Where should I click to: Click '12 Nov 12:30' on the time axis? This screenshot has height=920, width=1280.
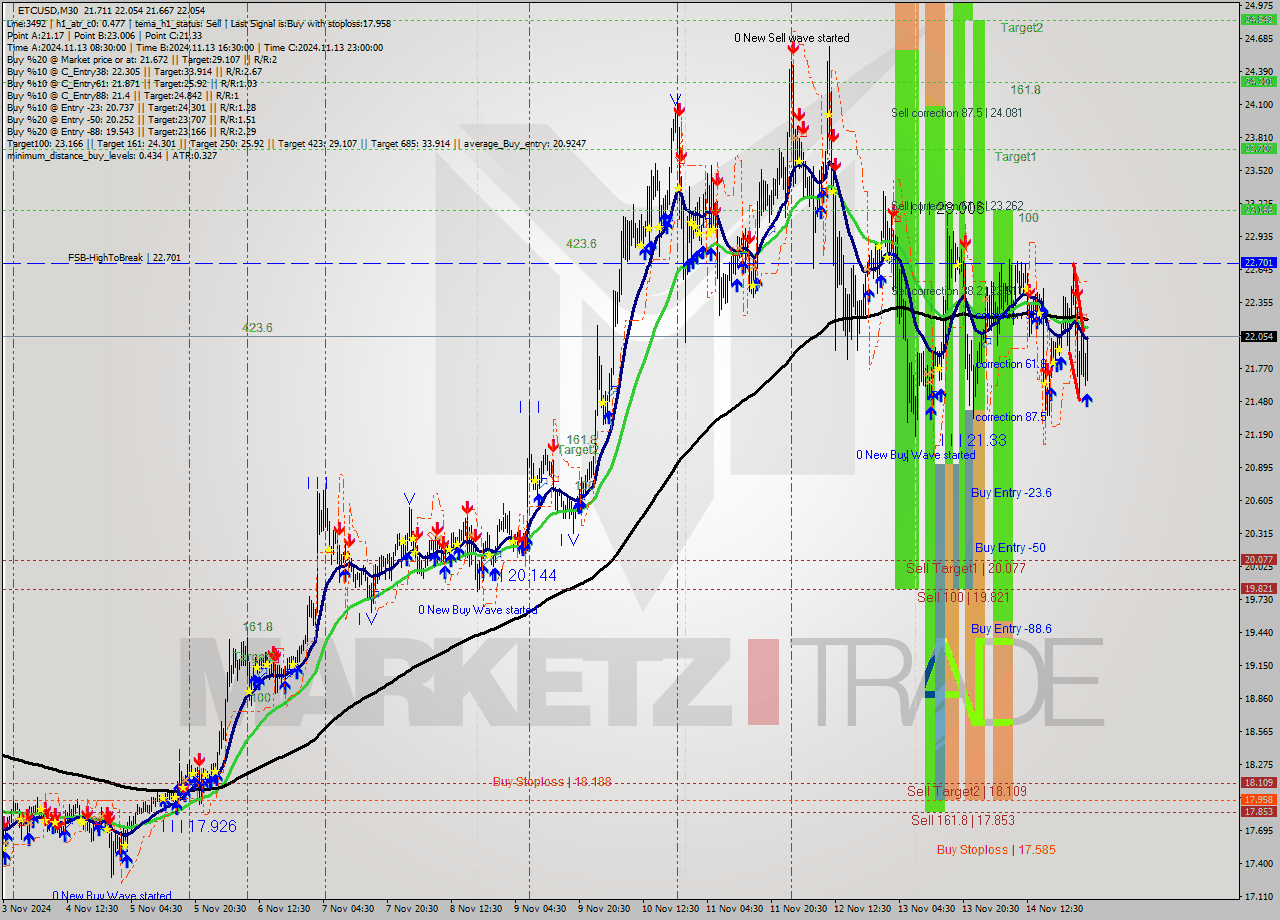[x=862, y=909]
